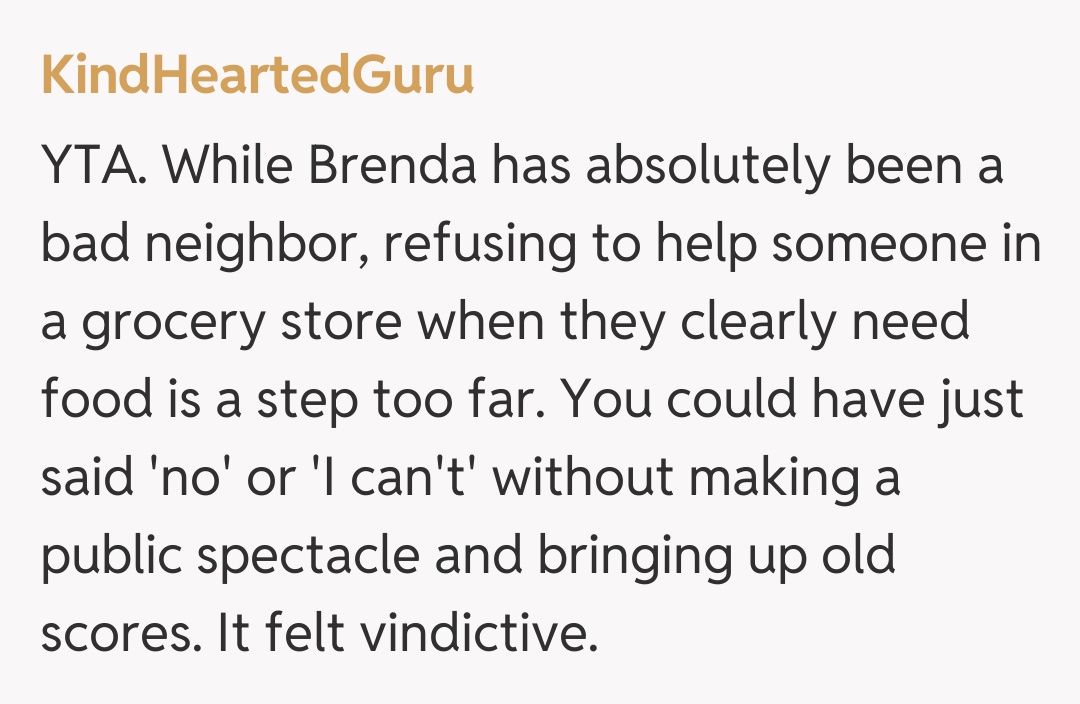
Task: Click the word 'food' in the comment
Action: pyautogui.click(x=96, y=401)
